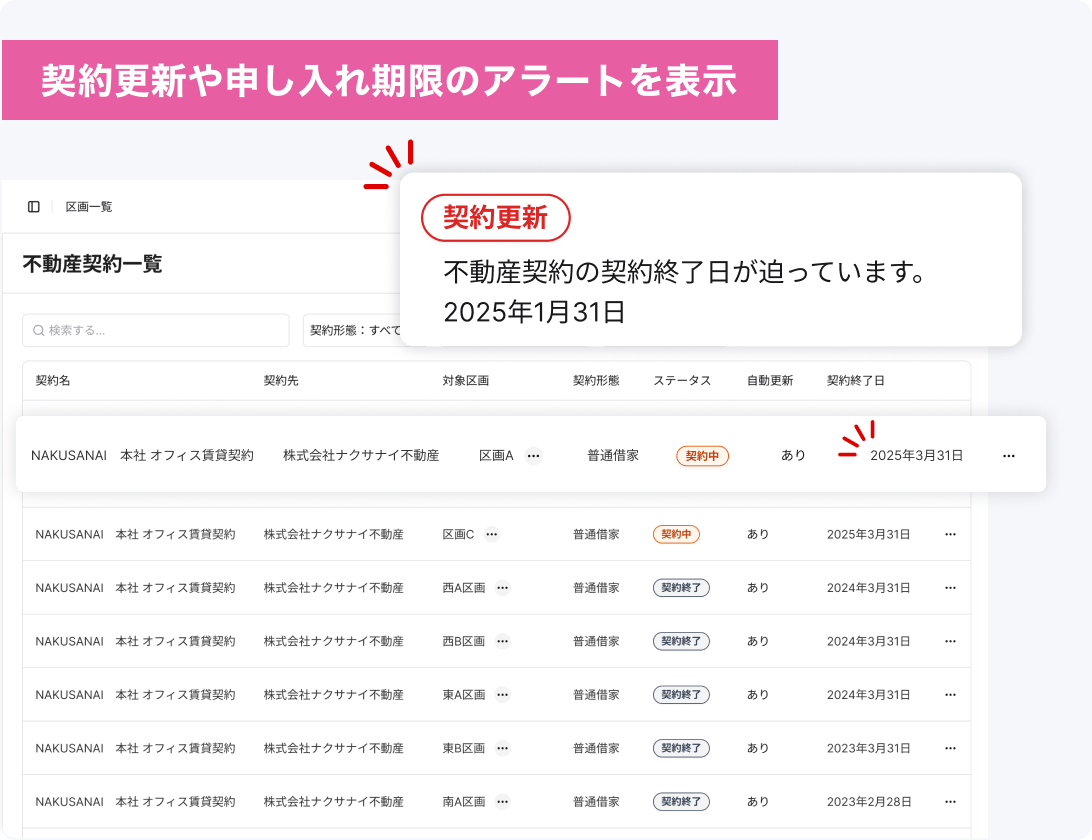1092x840 pixels.
Task: Click the 区画一覧 breadcrumb
Action: click(89, 207)
